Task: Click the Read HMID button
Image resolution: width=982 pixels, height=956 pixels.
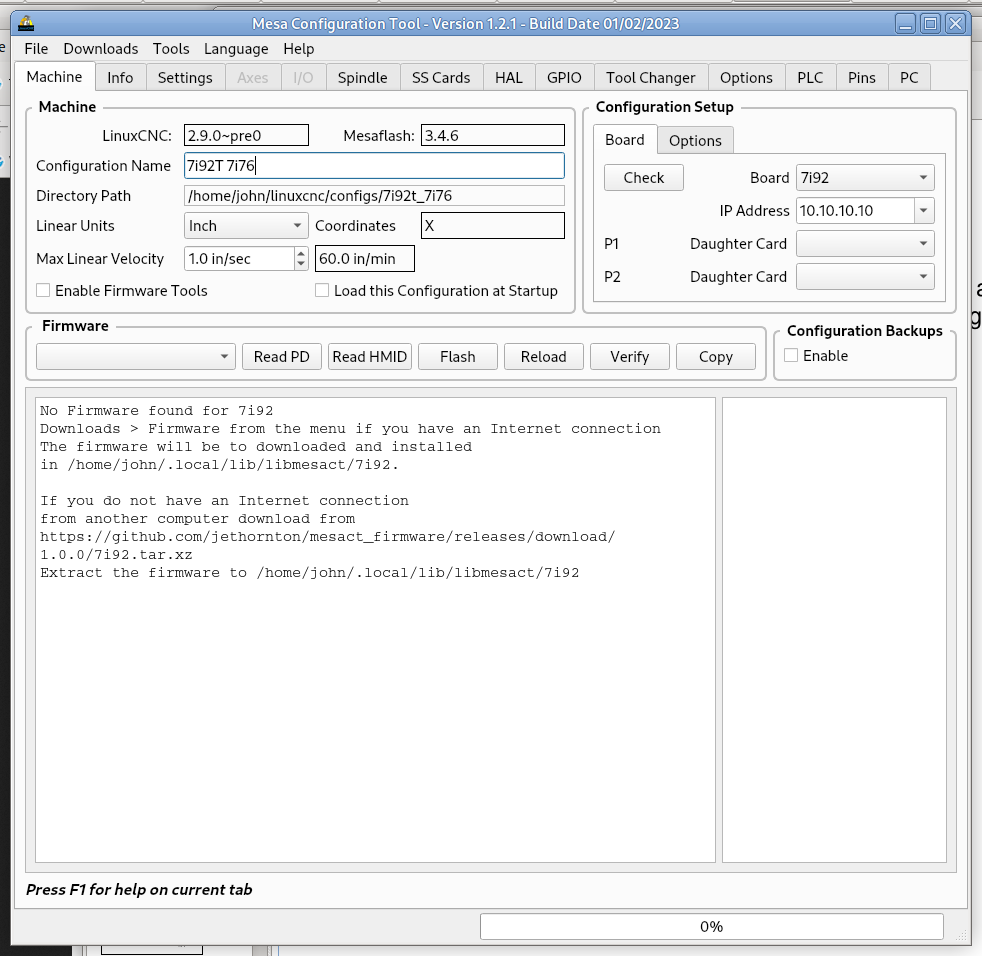Action: [370, 356]
